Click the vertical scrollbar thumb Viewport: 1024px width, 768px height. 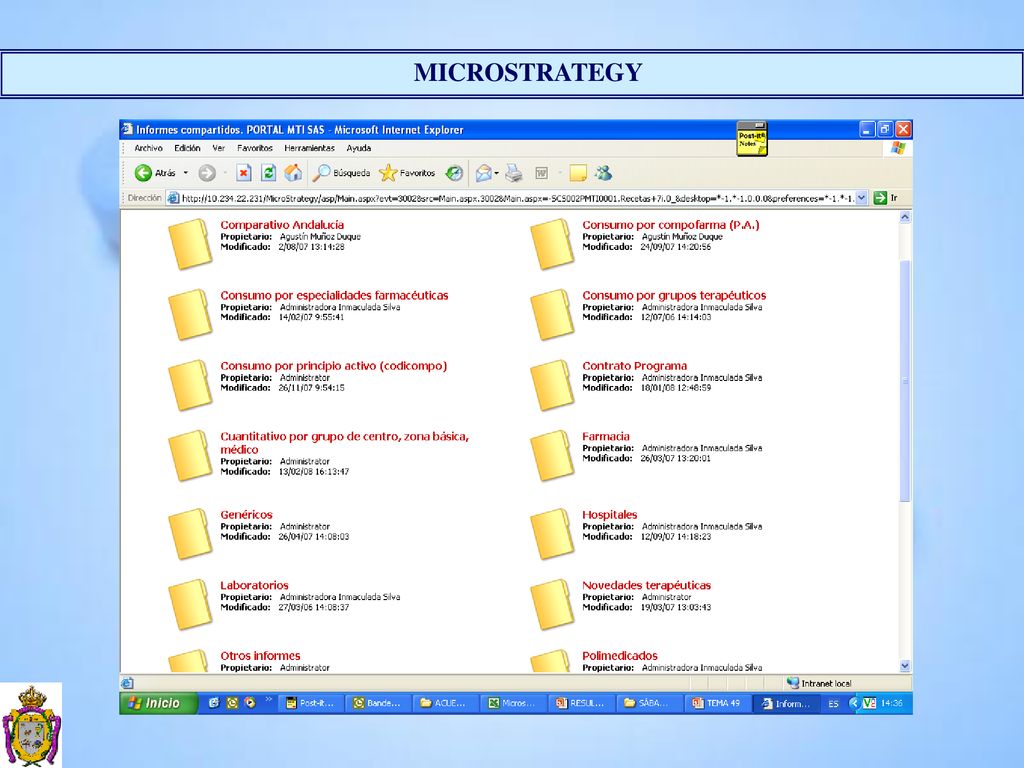click(x=905, y=381)
